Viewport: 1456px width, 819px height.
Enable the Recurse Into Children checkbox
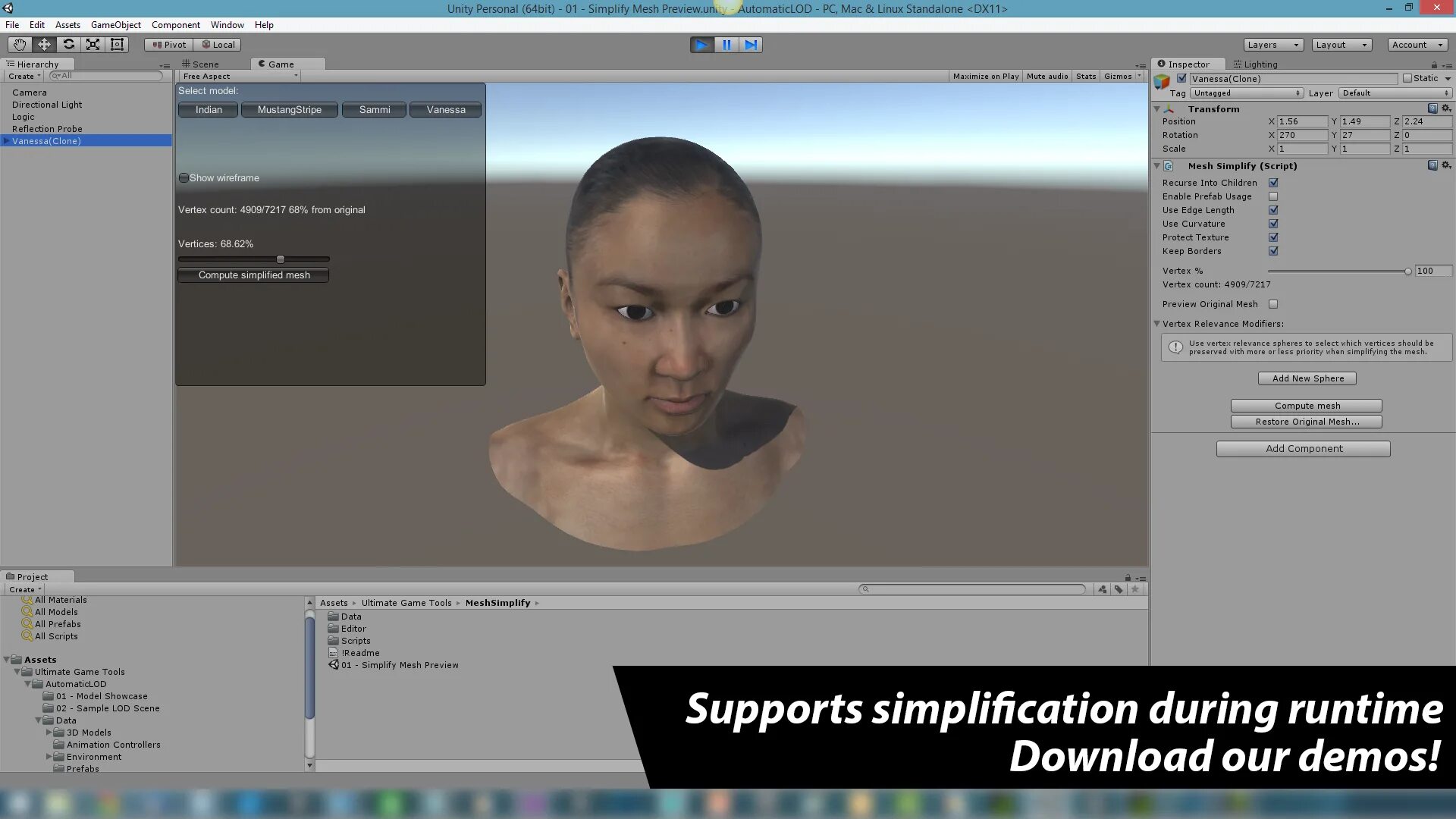[x=1273, y=182]
